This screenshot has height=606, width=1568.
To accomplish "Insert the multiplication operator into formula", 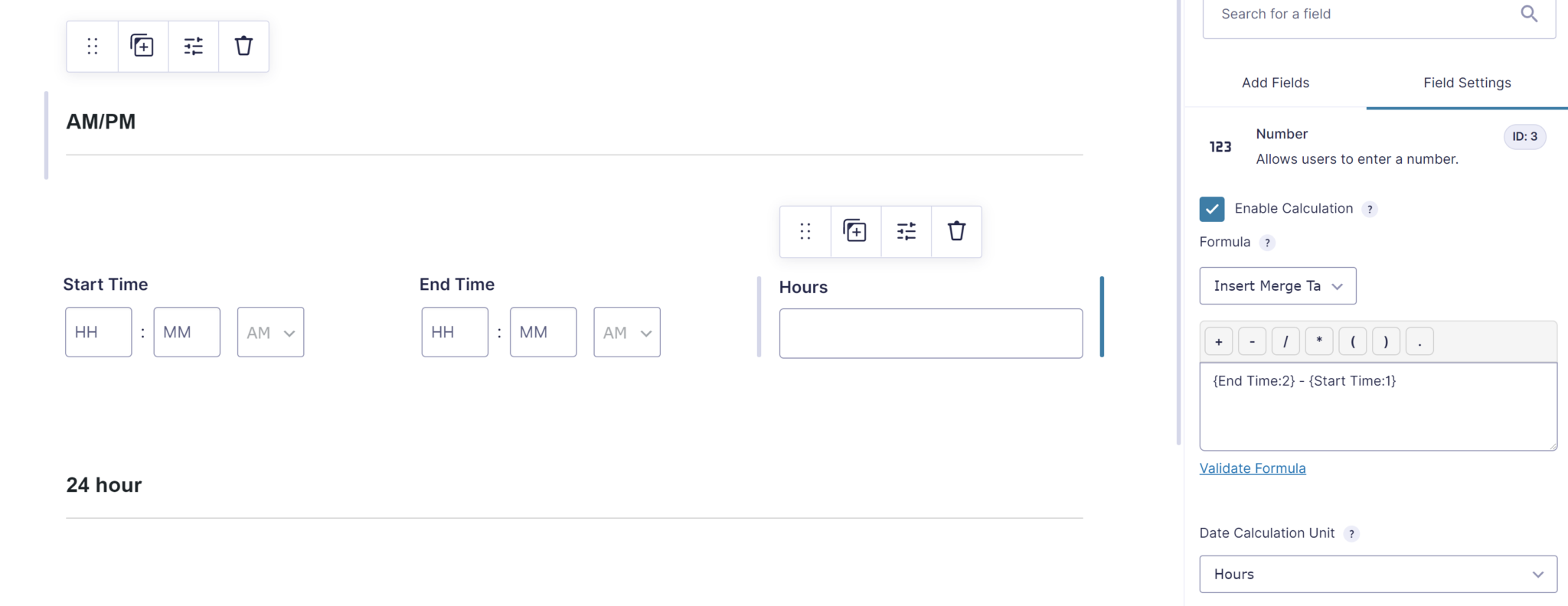I will click(1319, 342).
